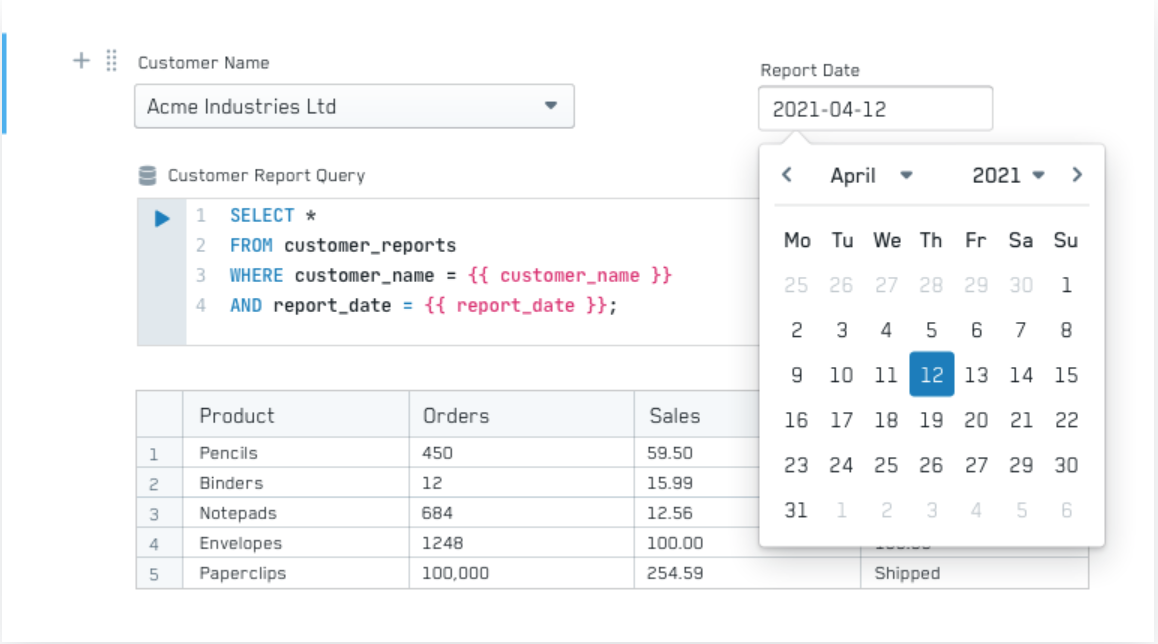Select day 31 in the calendar
1158x644 pixels.
point(796,510)
